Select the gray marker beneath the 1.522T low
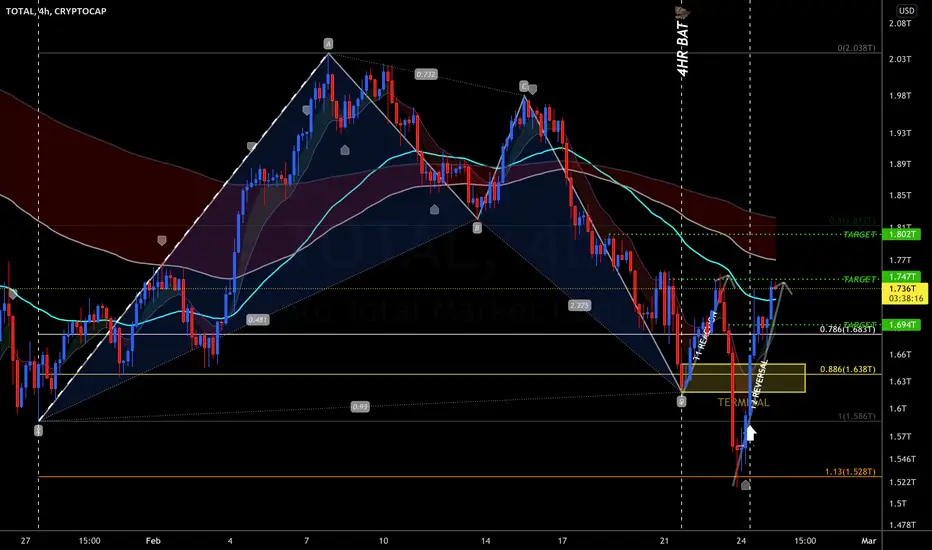This screenshot has height=550, width=932. coord(745,485)
